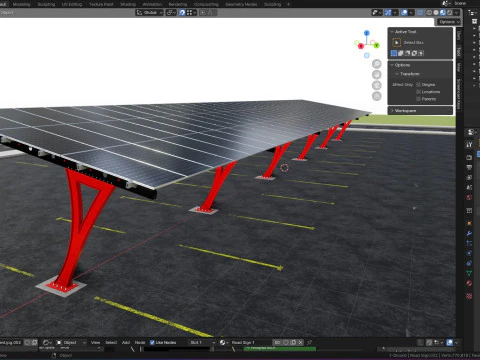480x360 pixels.
Task: Open the node editor Select menu
Action: click(111, 342)
